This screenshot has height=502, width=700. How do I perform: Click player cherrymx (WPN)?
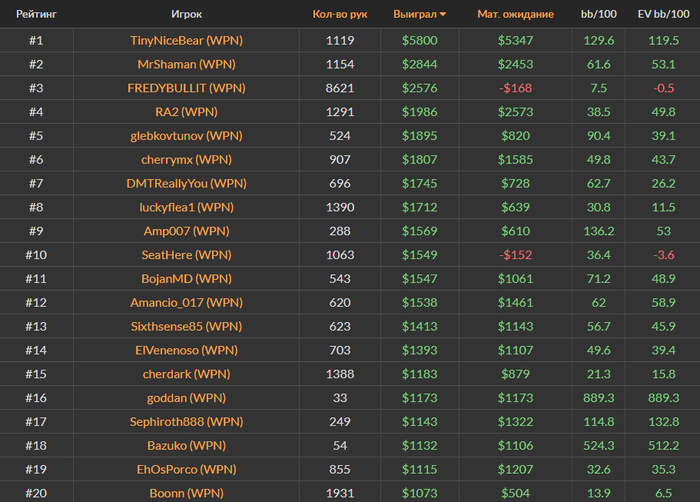click(x=187, y=159)
